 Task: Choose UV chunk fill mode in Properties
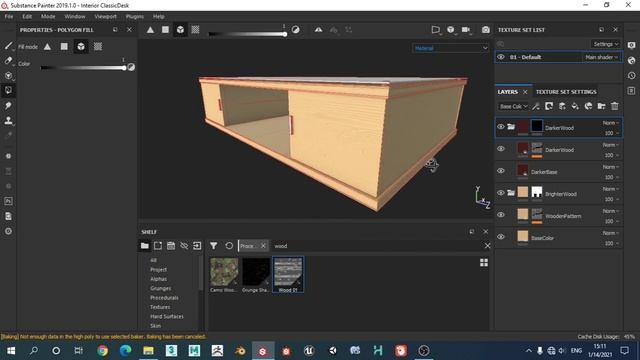[98, 47]
